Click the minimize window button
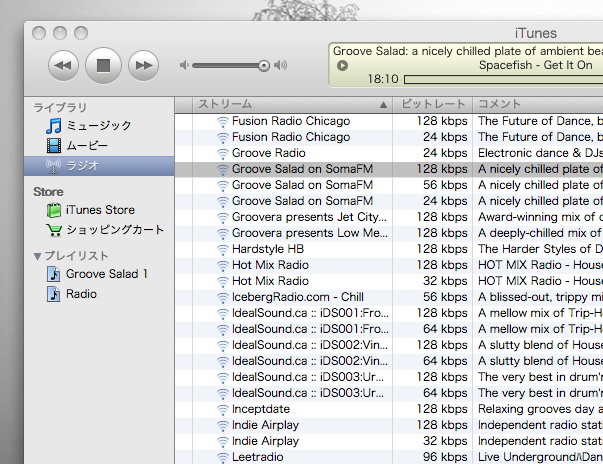This screenshot has width=603, height=464. click(60, 33)
